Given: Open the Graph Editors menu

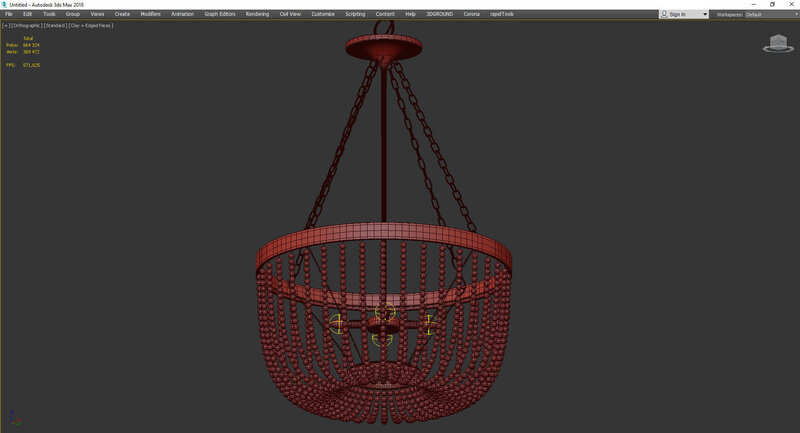Looking at the screenshot, I should point(219,14).
